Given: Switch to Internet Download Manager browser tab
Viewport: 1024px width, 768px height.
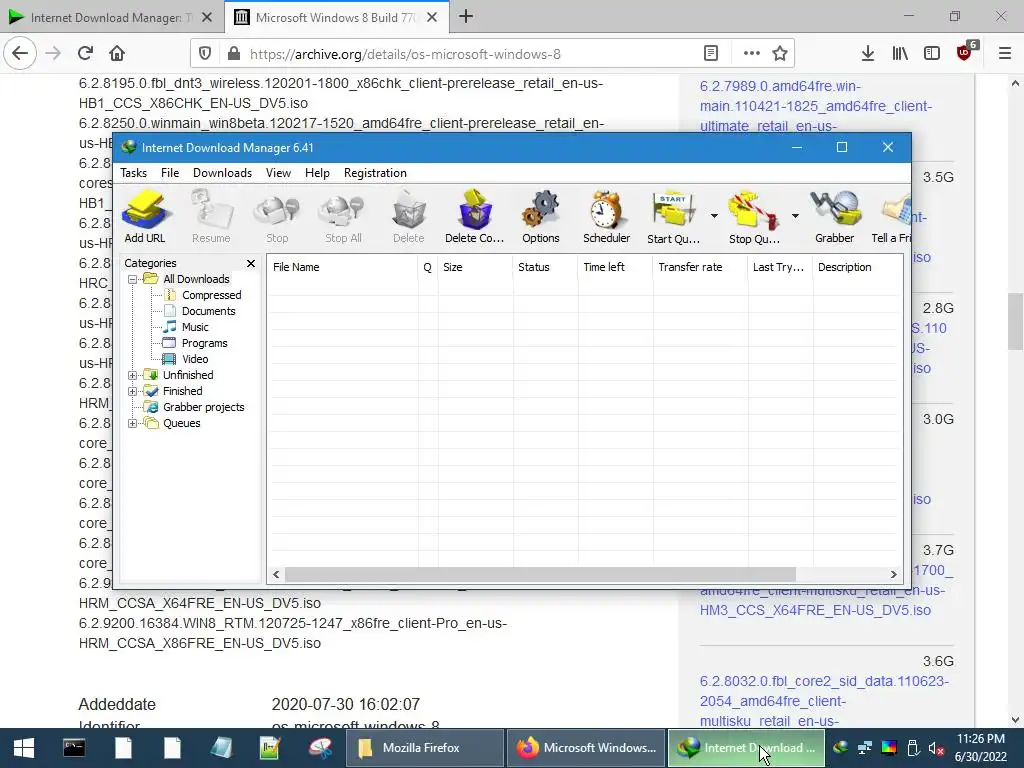Looking at the screenshot, I should [x=111, y=18].
